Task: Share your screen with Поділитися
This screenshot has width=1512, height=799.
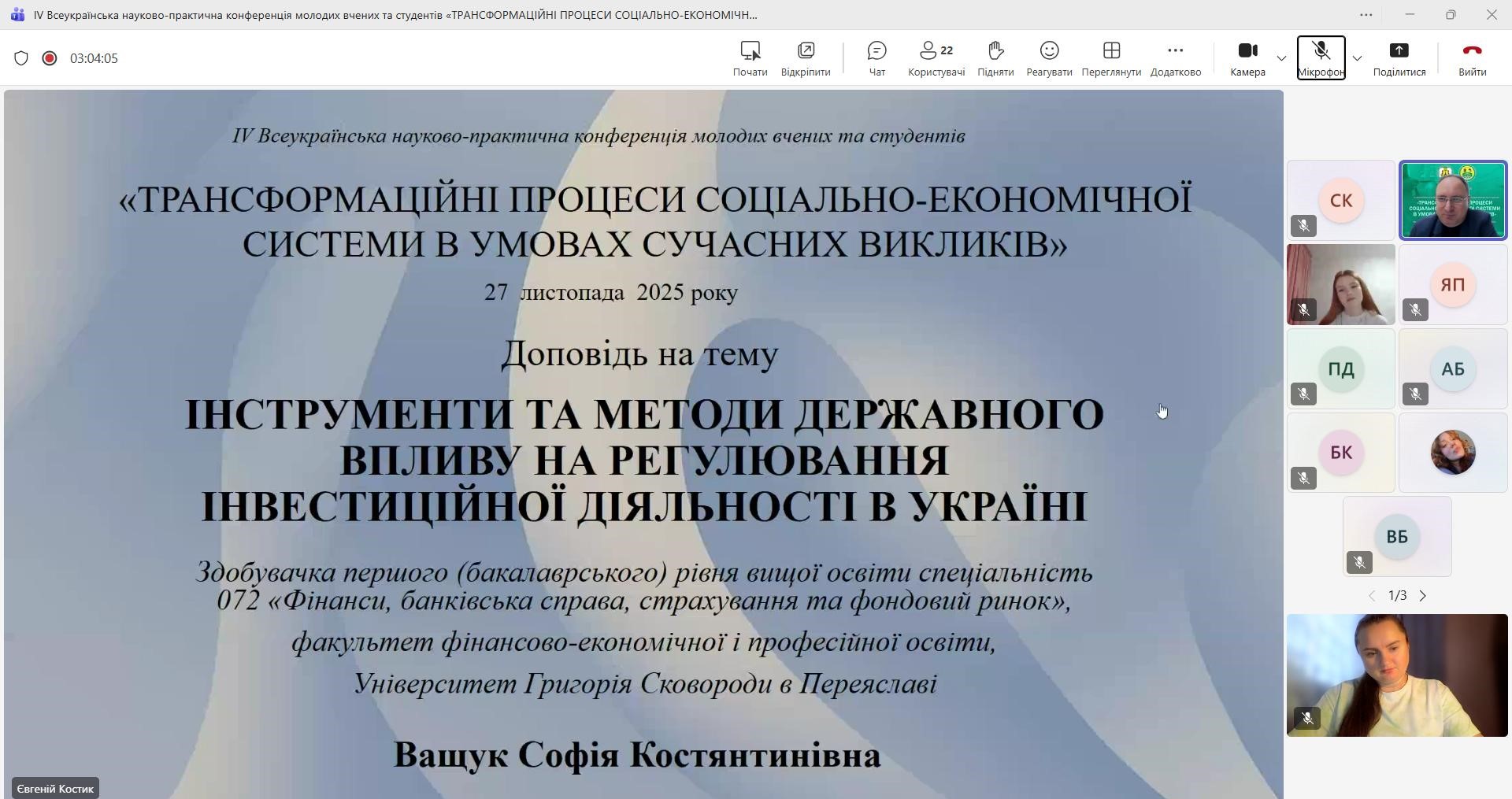Action: click(x=1399, y=58)
